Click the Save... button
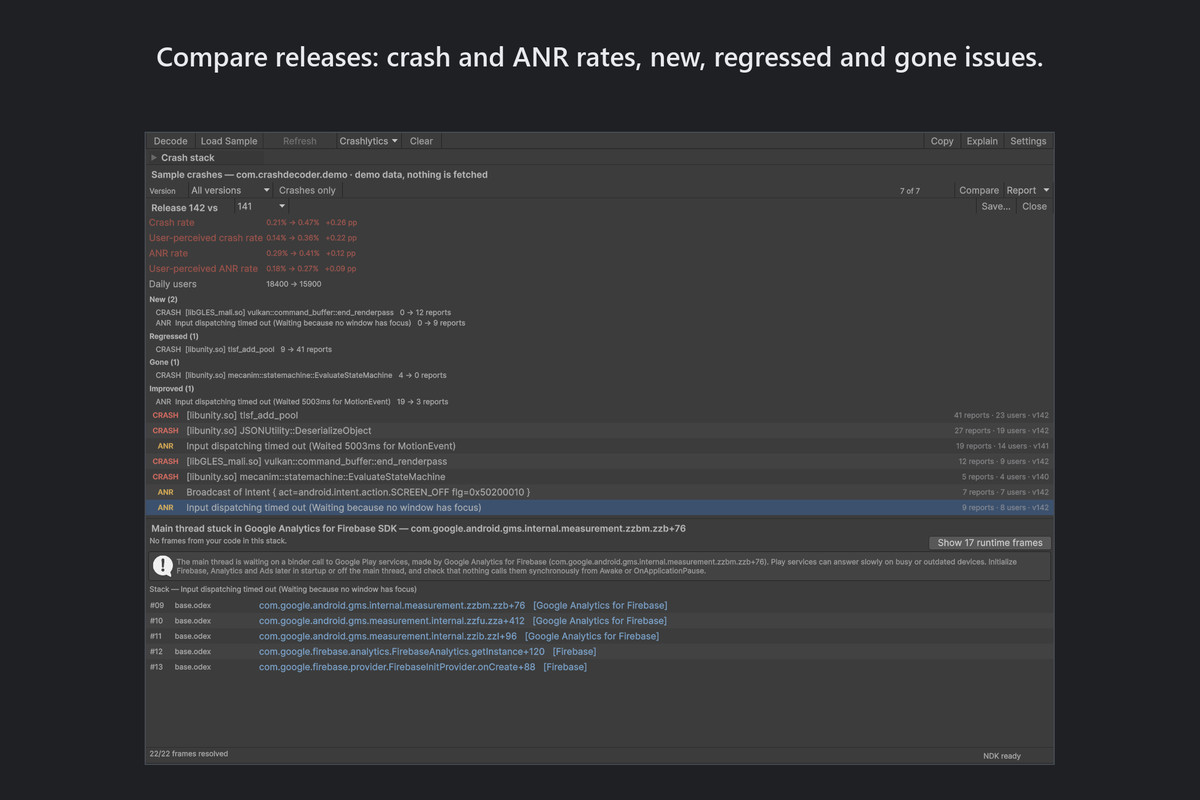This screenshot has width=1200, height=800. [996, 206]
